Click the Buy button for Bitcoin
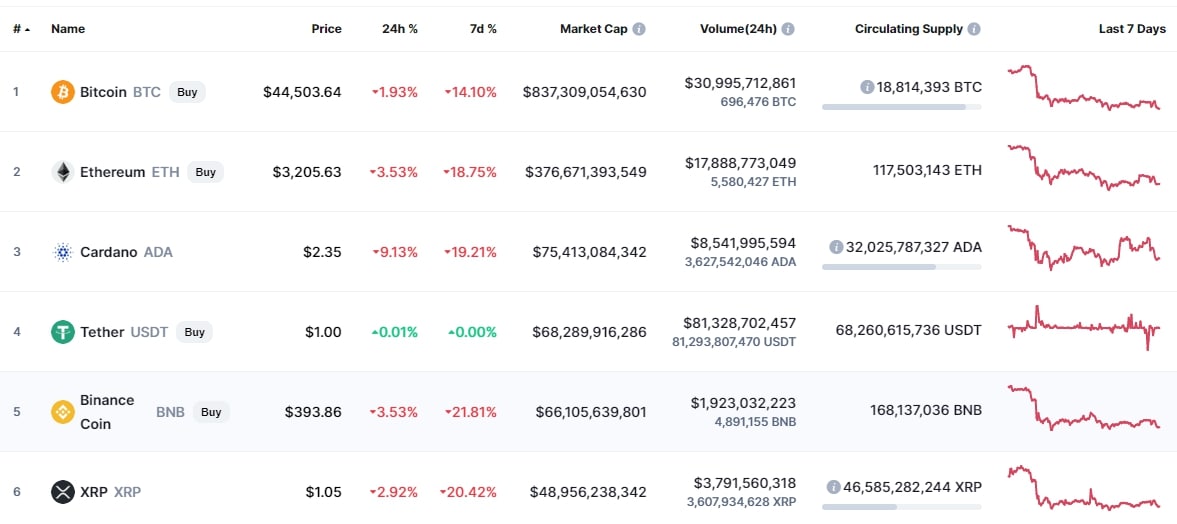 pyautogui.click(x=187, y=92)
